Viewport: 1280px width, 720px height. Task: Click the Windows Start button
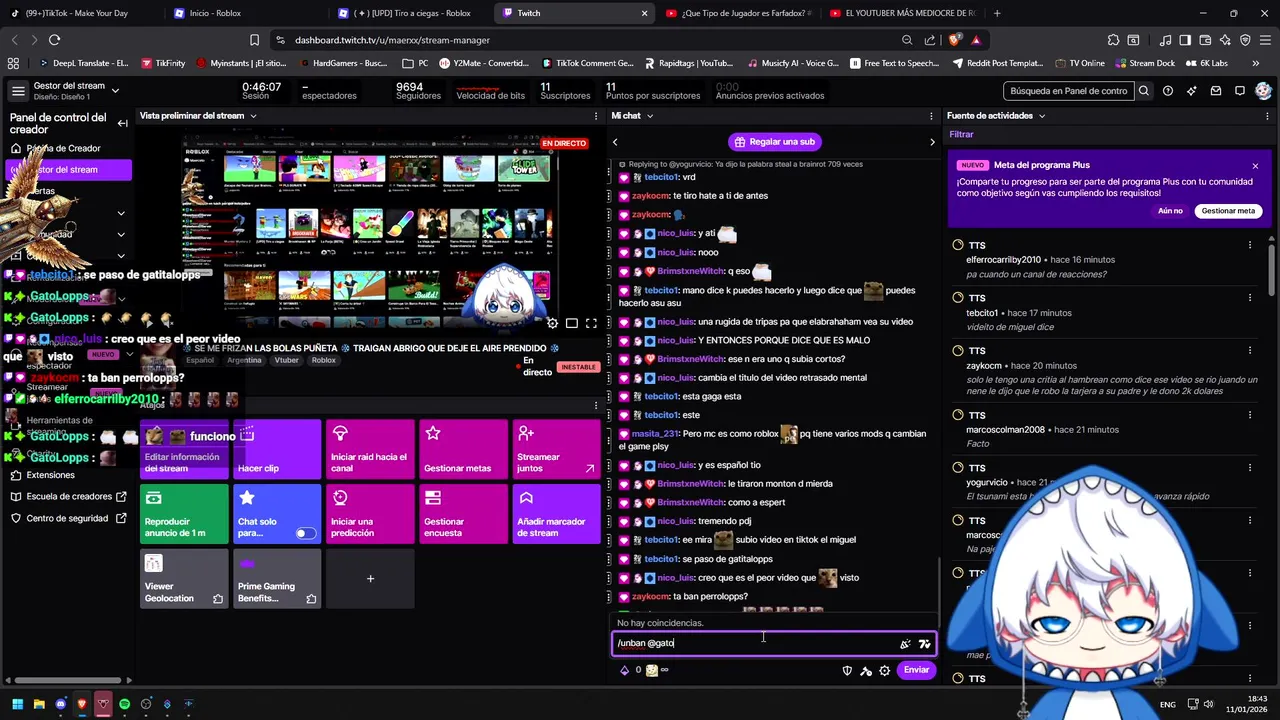tap(17, 704)
